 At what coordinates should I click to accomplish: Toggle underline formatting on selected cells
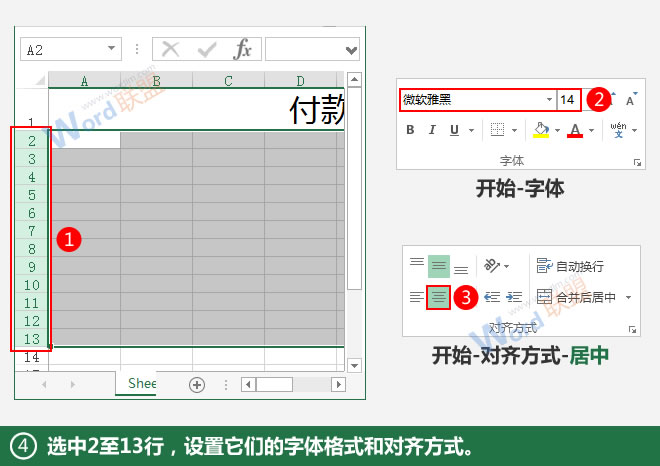[x=456, y=130]
